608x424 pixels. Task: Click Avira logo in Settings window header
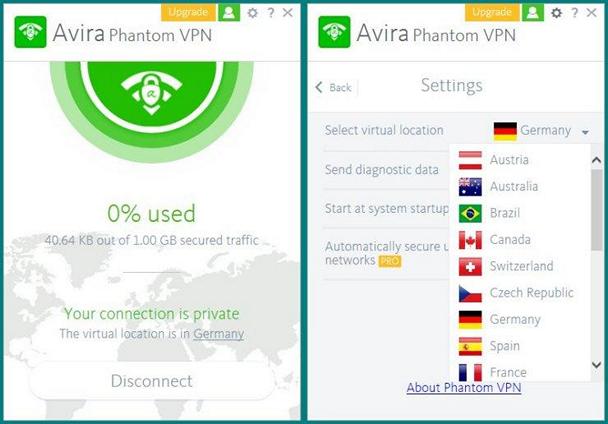pyautogui.click(x=334, y=32)
